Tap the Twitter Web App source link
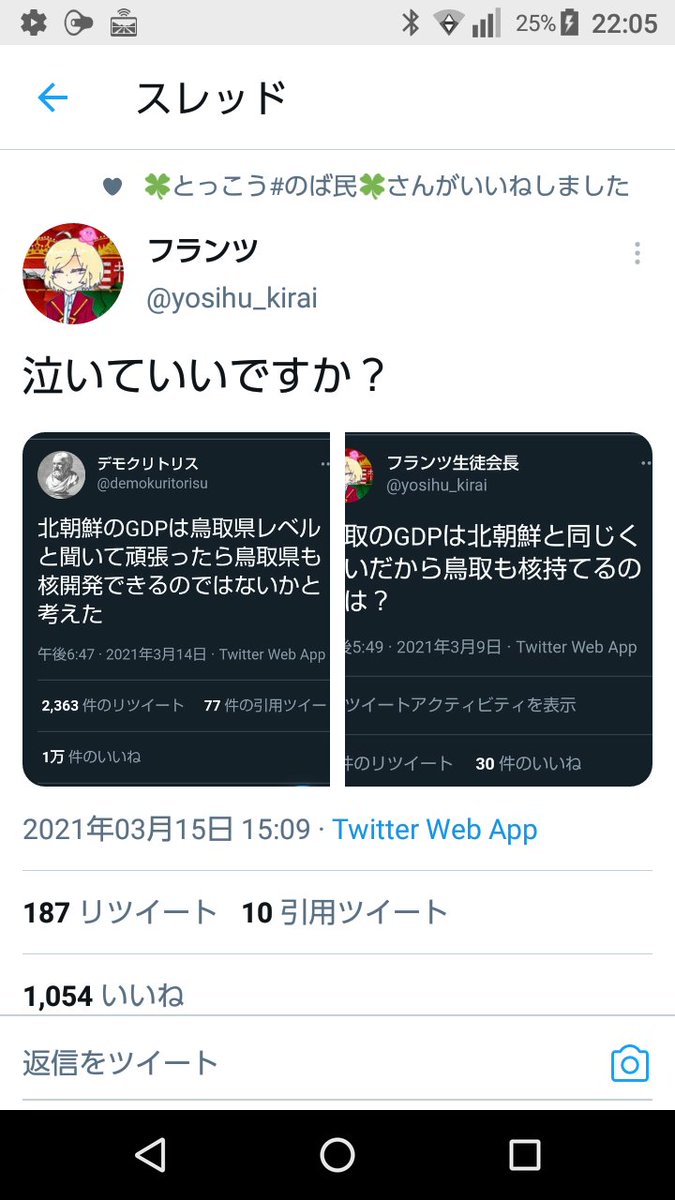 click(x=435, y=829)
